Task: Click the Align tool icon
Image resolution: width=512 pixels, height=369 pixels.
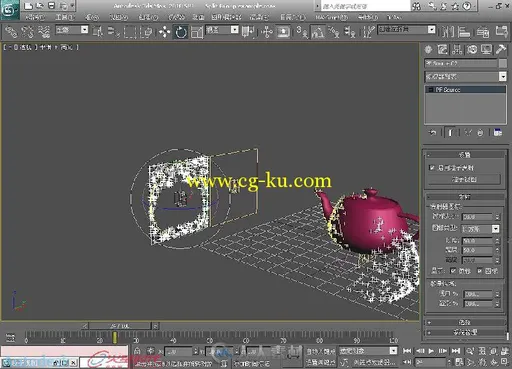Action: click(464, 32)
